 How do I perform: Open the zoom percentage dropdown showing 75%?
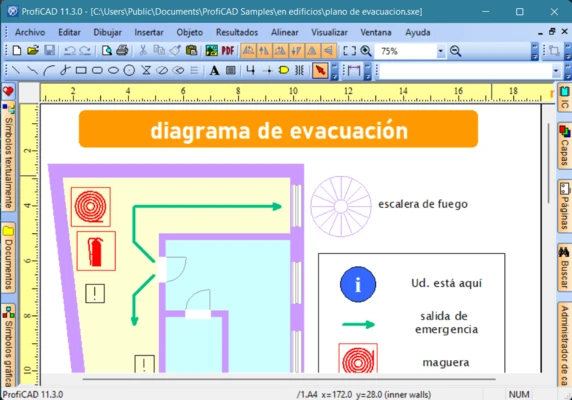[x=441, y=51]
